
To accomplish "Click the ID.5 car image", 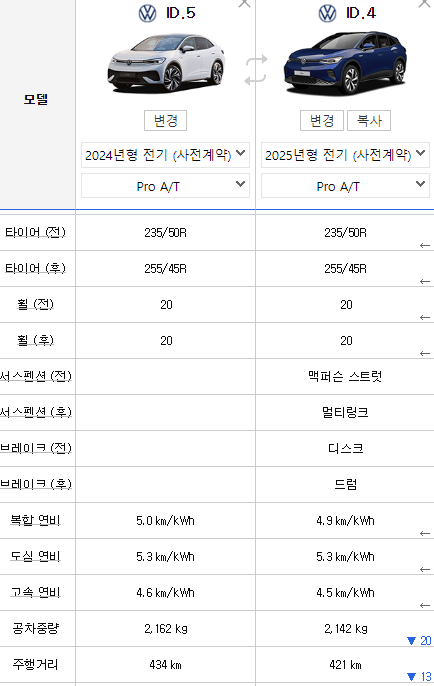I will (x=166, y=64).
